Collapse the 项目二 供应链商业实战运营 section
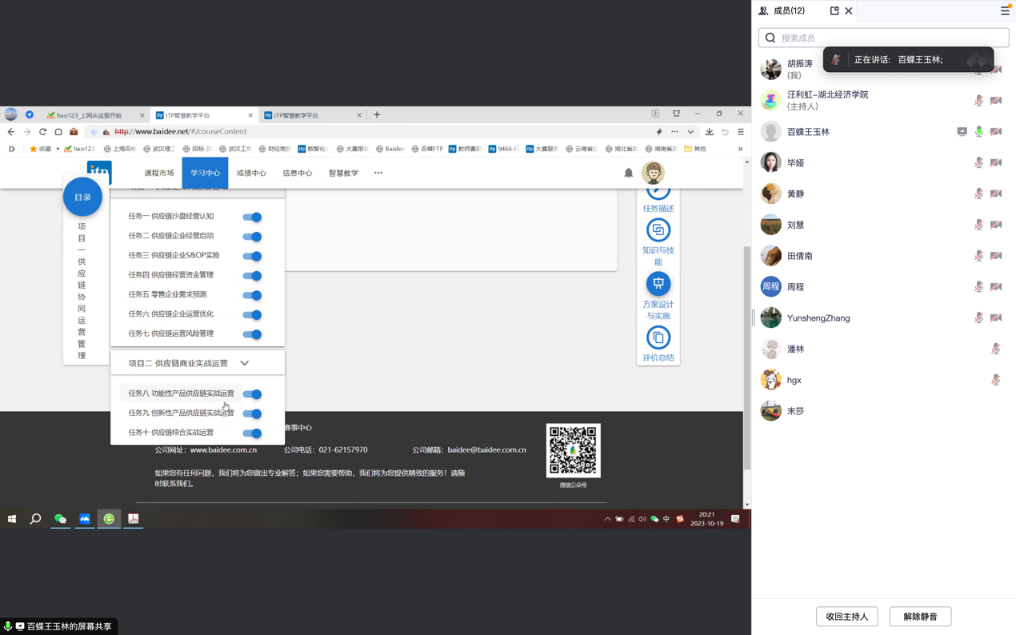The height and width of the screenshot is (635, 1016). point(244,363)
